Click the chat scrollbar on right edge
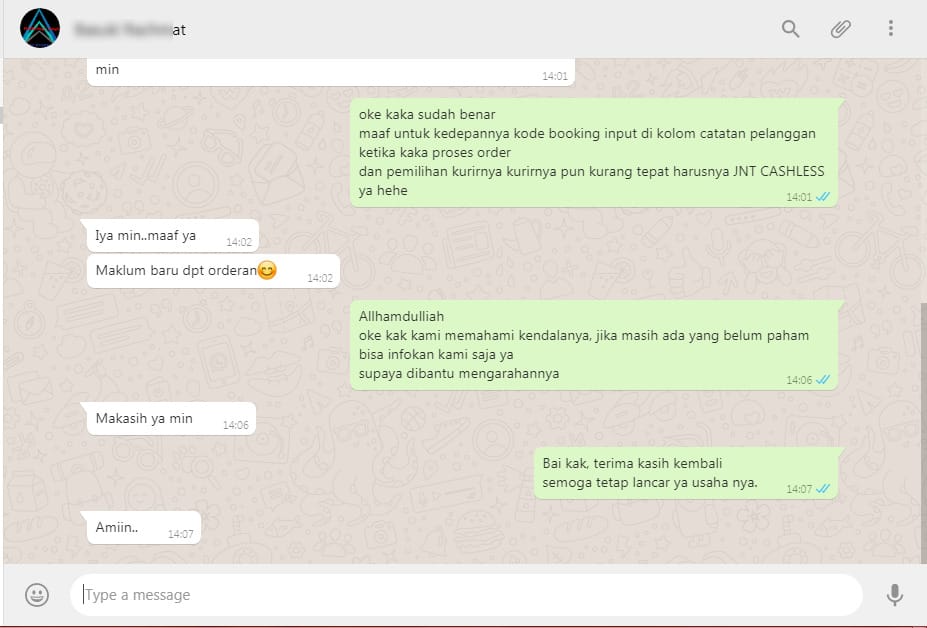927x628 pixels. click(x=923, y=433)
